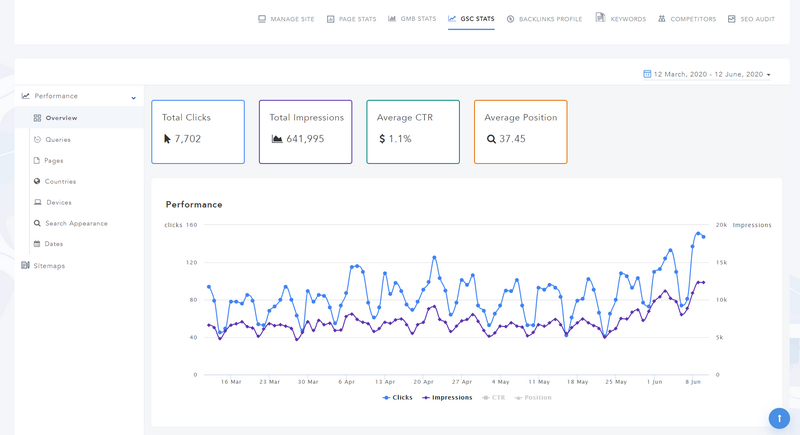800x435 pixels.
Task: Select the GSC Stats tab
Action: pos(471,19)
